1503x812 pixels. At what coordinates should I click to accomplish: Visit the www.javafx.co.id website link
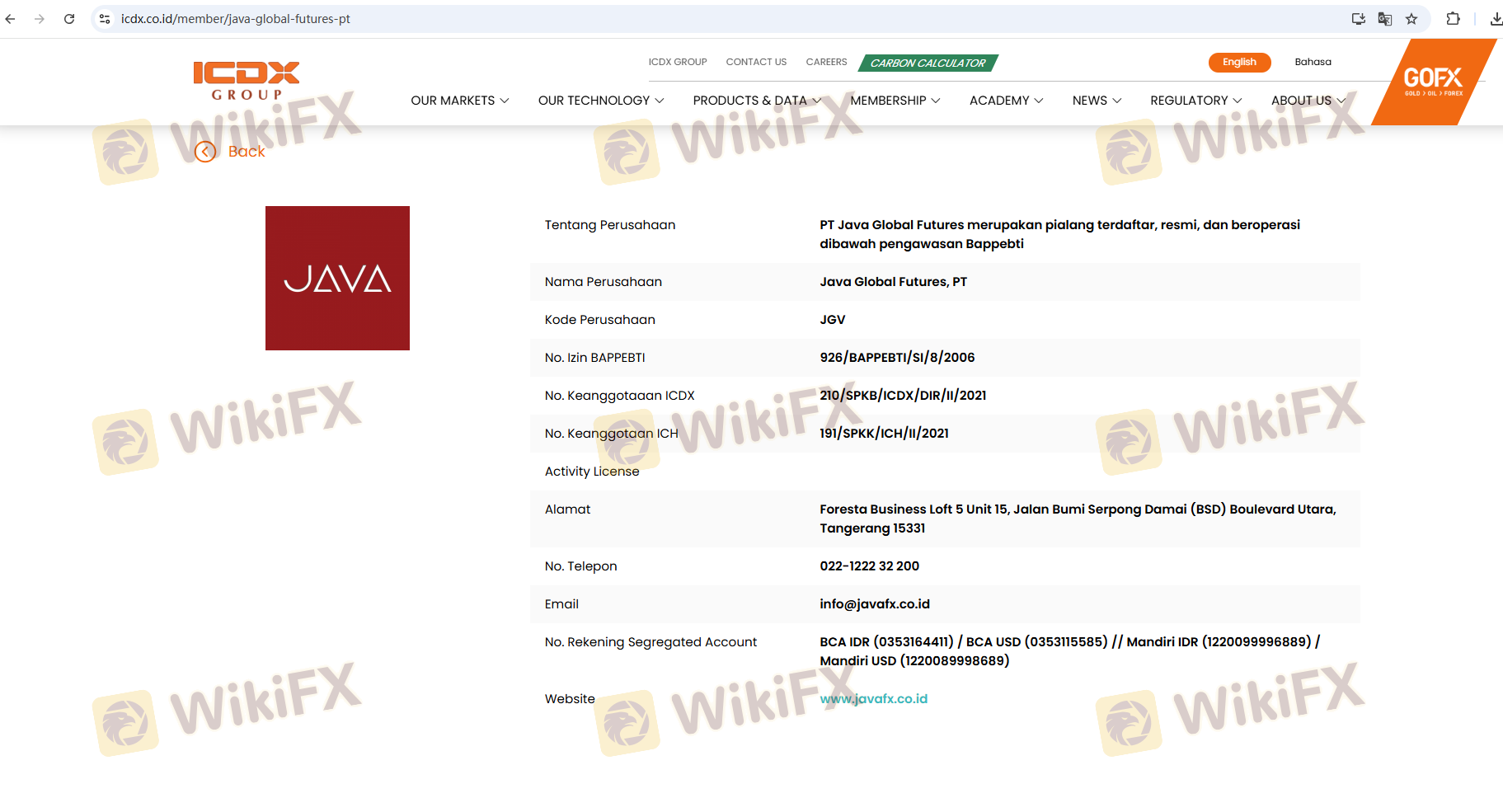(x=873, y=699)
